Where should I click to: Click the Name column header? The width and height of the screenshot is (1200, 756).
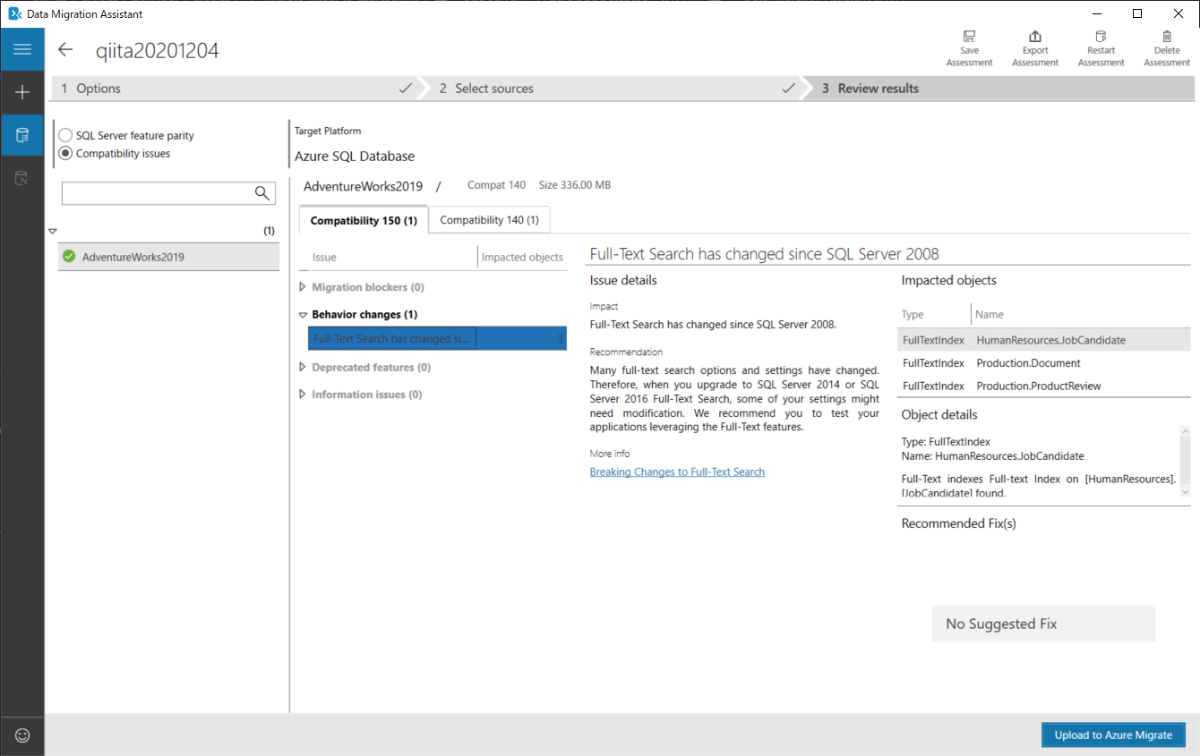[989, 314]
